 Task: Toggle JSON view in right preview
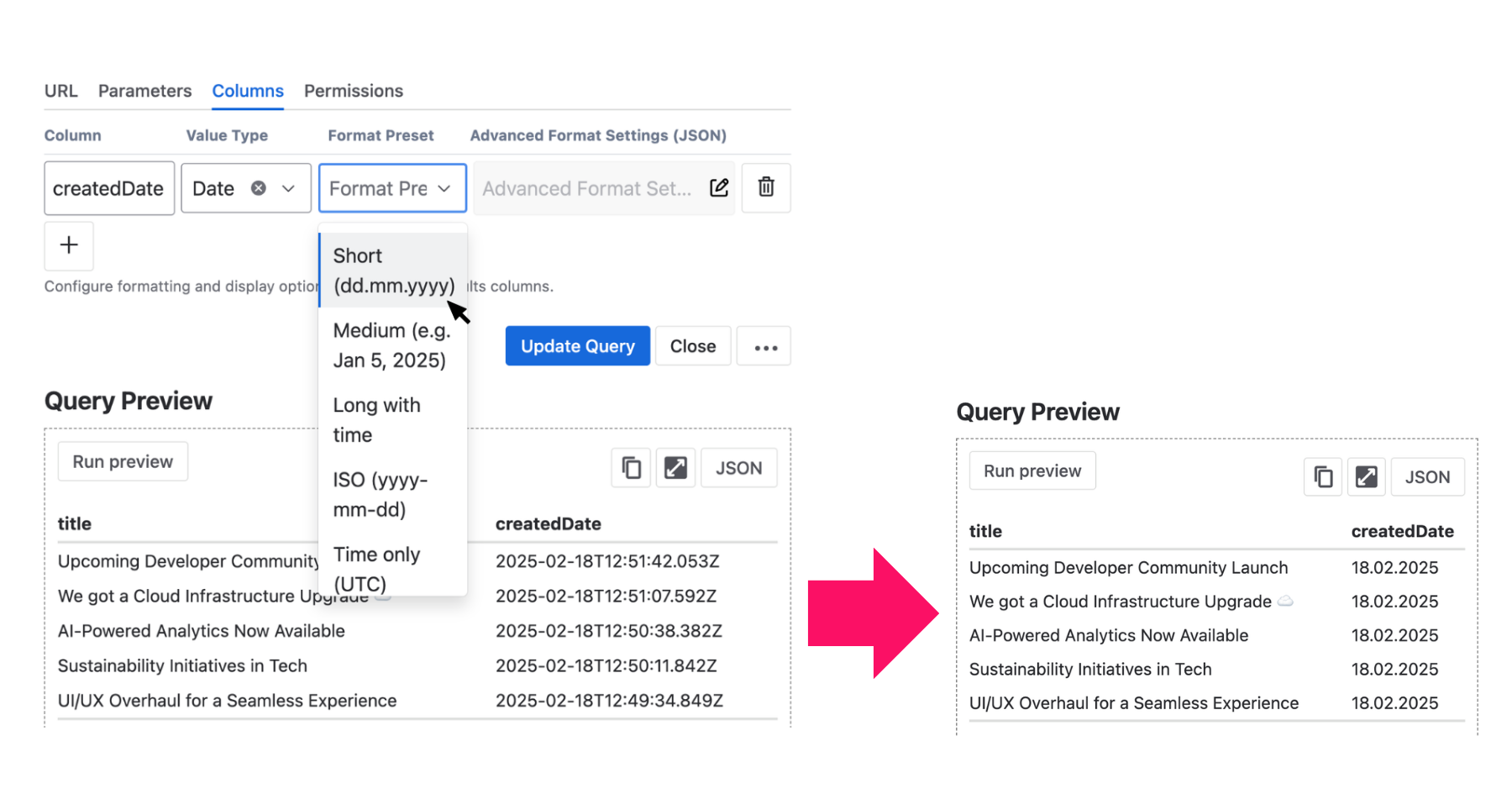click(1427, 477)
